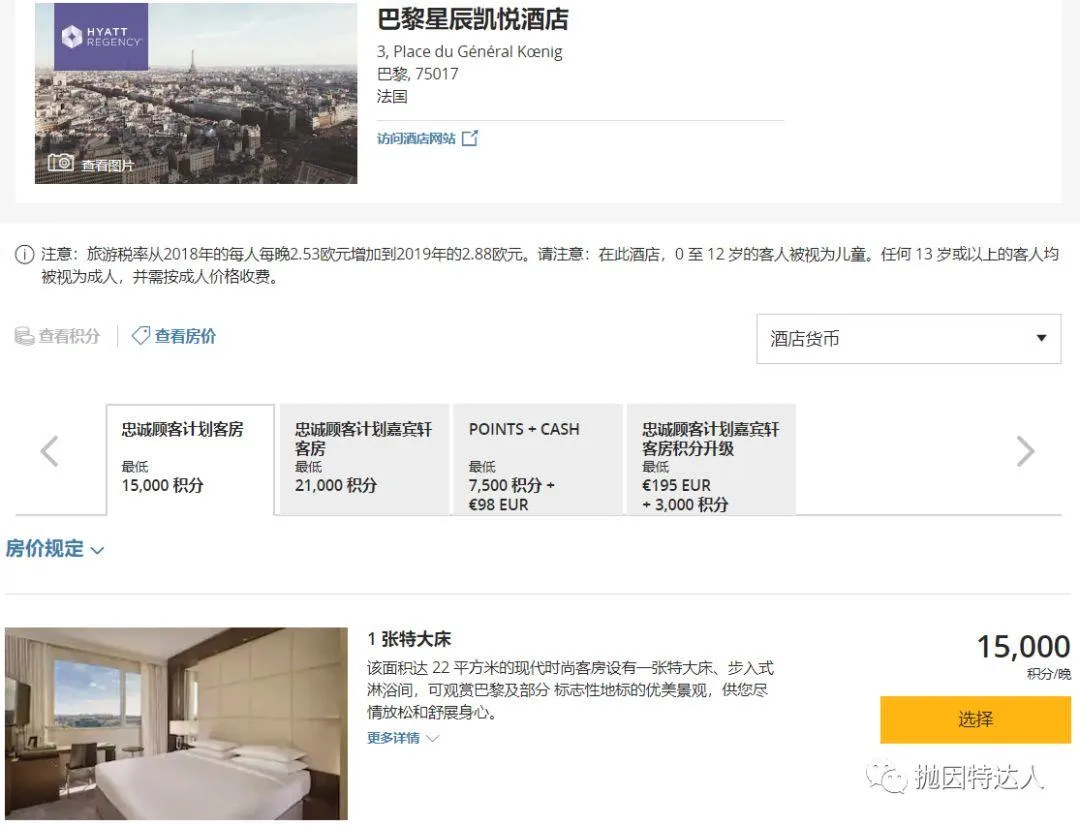This screenshot has height=825, width=1080.
Task: Click the coins icon beside 查看积分
Action: [24, 336]
